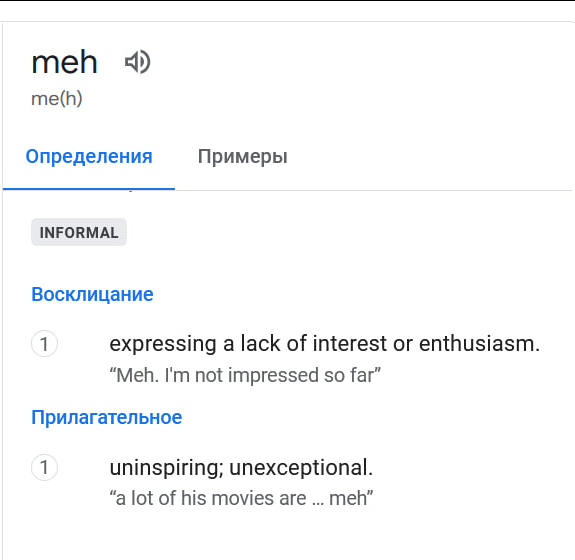Click the word "lack" in first definition
This screenshot has height=560, width=575.
click(260, 344)
